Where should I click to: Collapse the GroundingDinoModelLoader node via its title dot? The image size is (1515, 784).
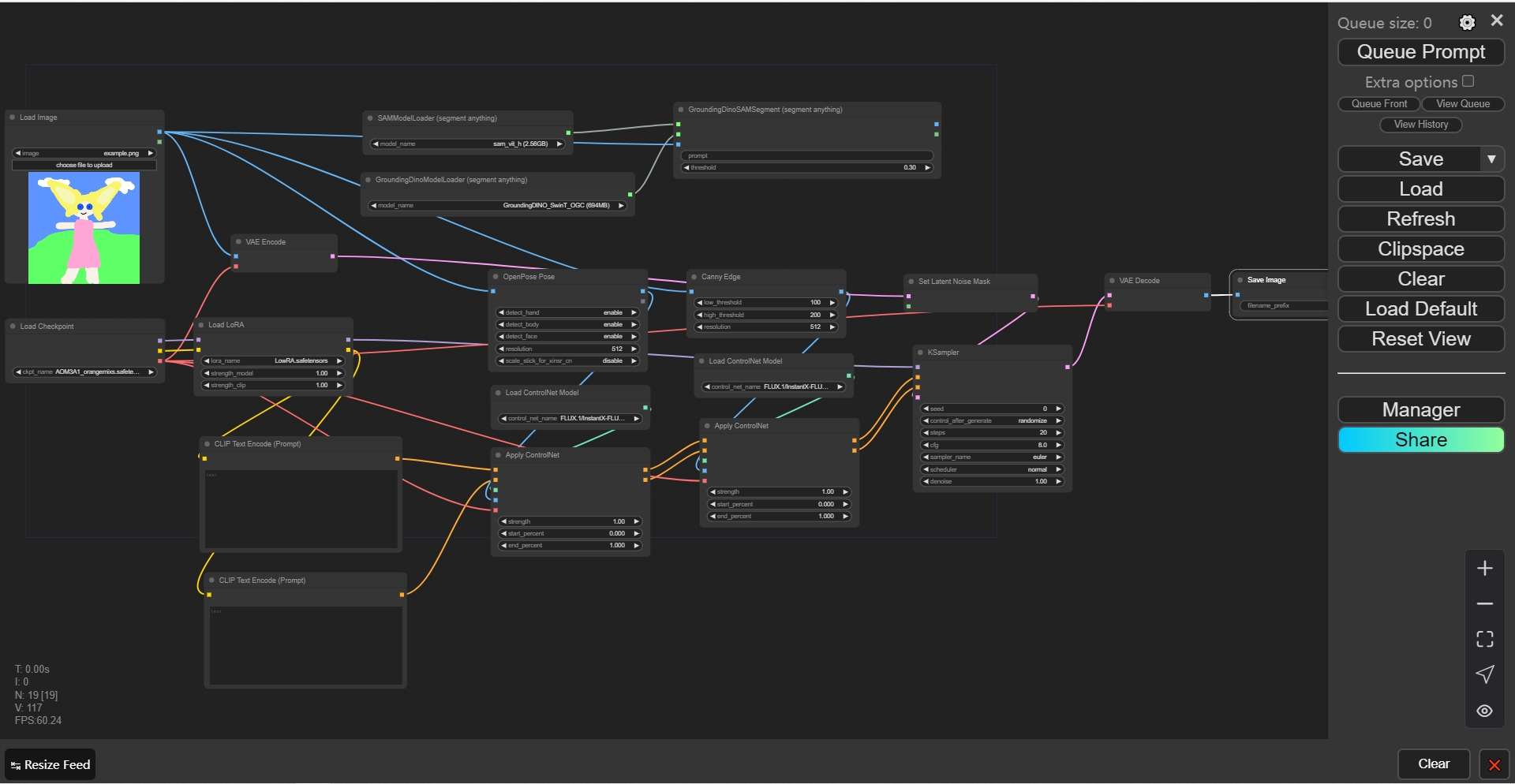pyautogui.click(x=368, y=180)
